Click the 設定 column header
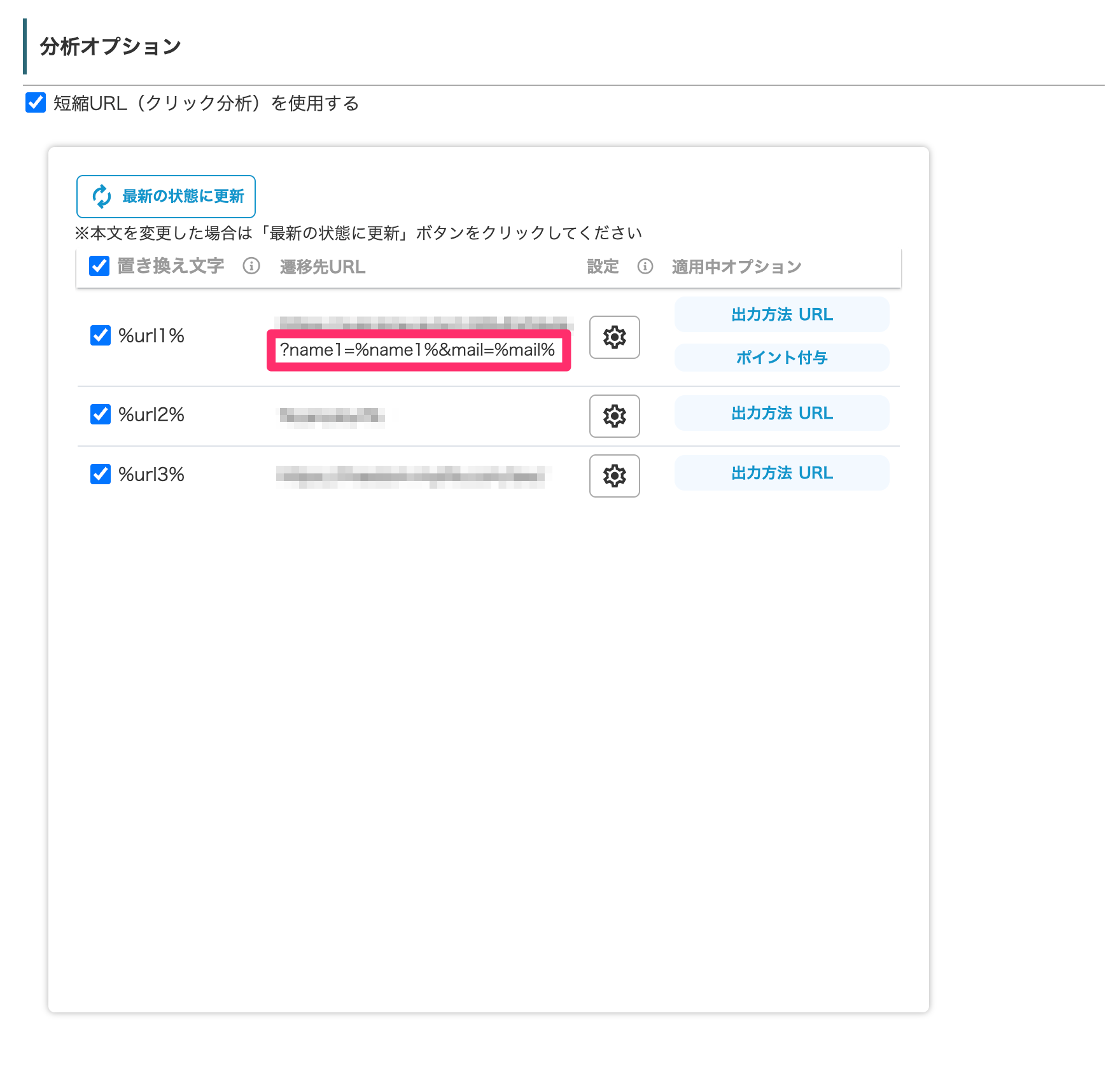This screenshot has width=1120, height=1069. tap(603, 267)
